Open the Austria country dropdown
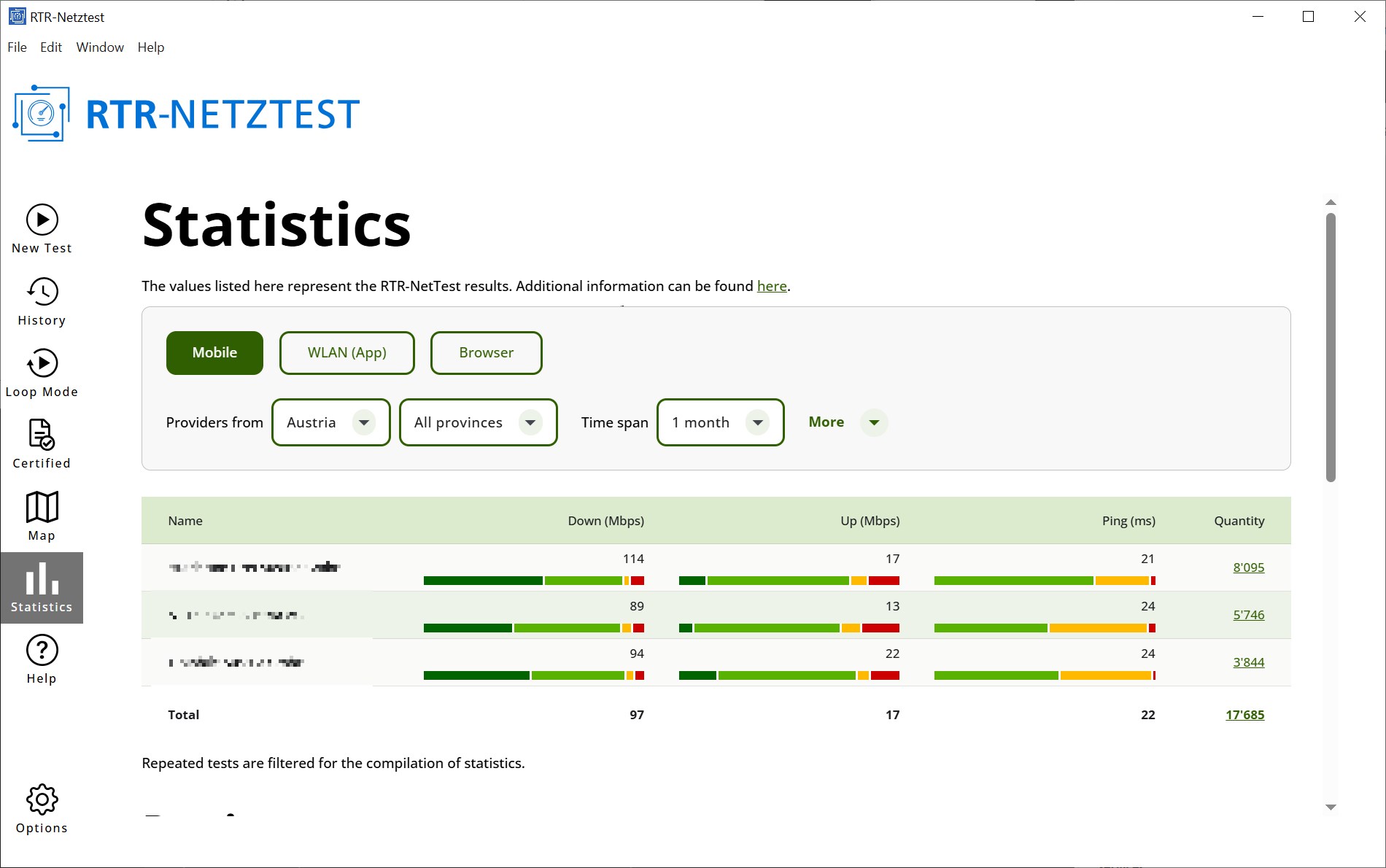This screenshot has width=1386, height=868. click(x=331, y=422)
